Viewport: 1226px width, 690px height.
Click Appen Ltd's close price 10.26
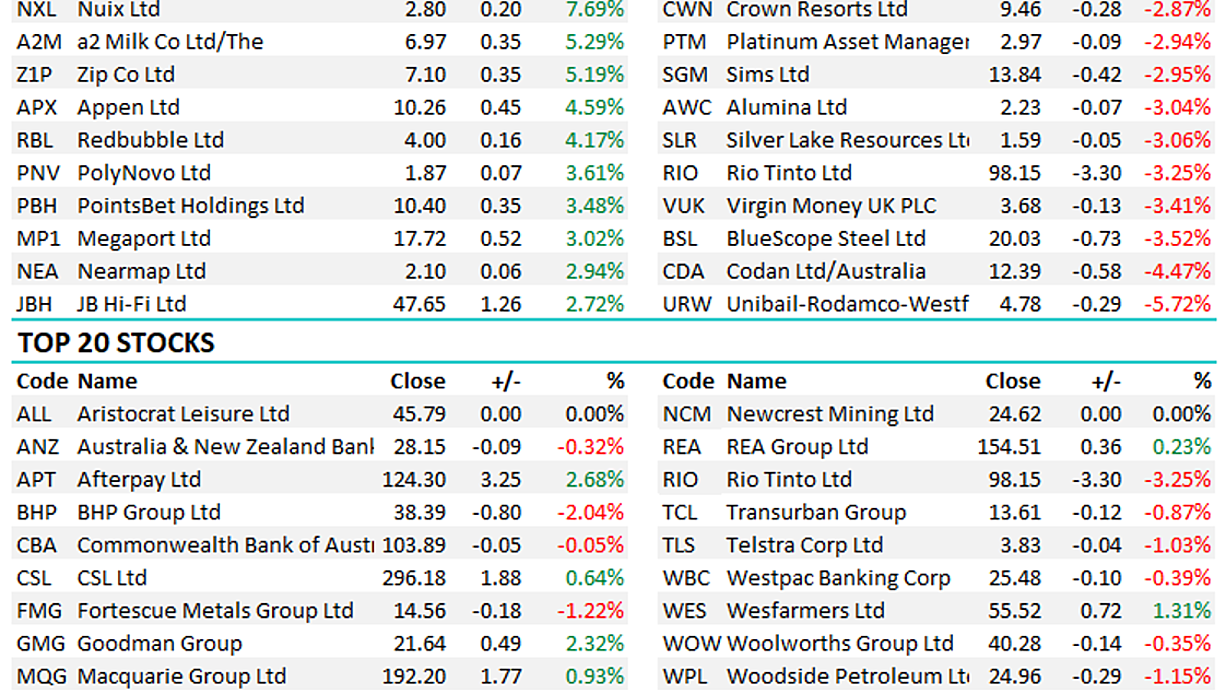[x=419, y=108]
